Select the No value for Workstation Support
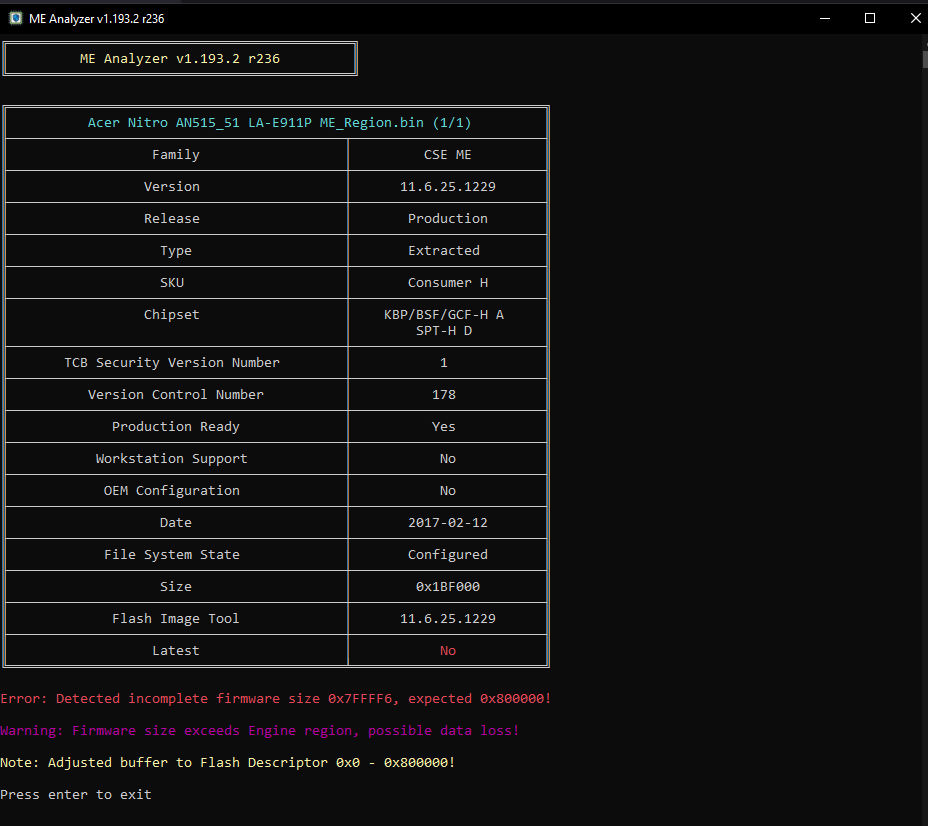 (447, 458)
